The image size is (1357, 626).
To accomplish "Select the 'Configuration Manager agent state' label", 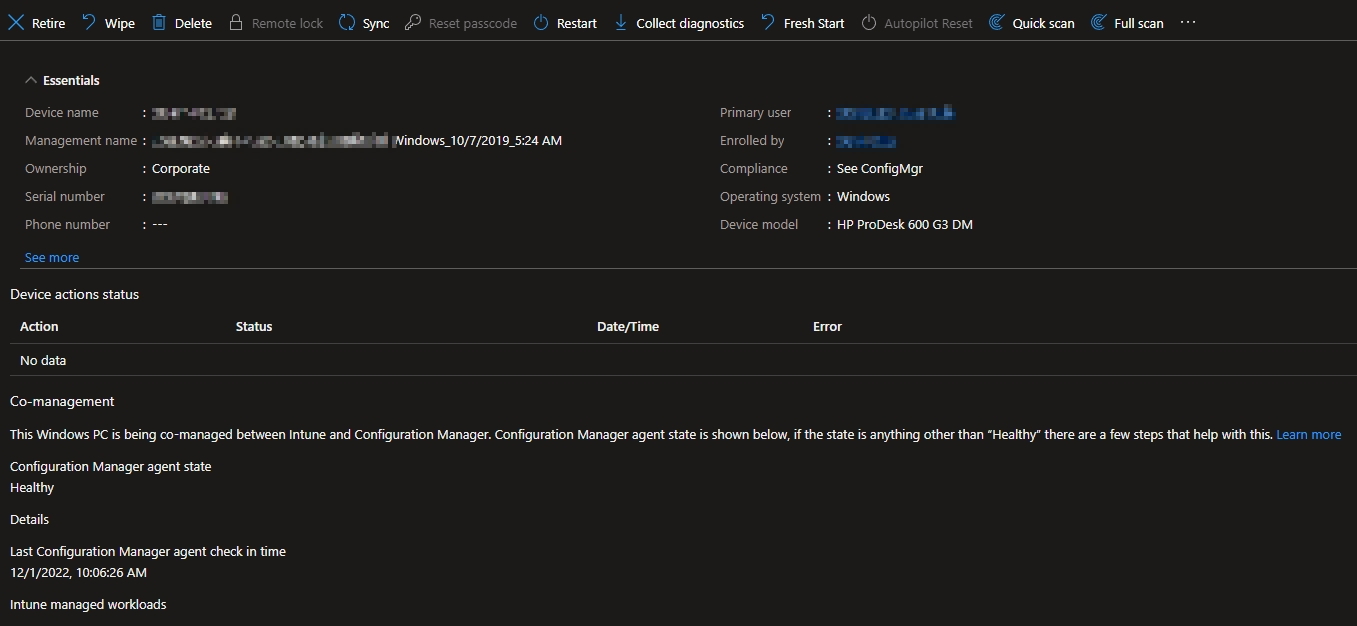I will (x=111, y=466).
